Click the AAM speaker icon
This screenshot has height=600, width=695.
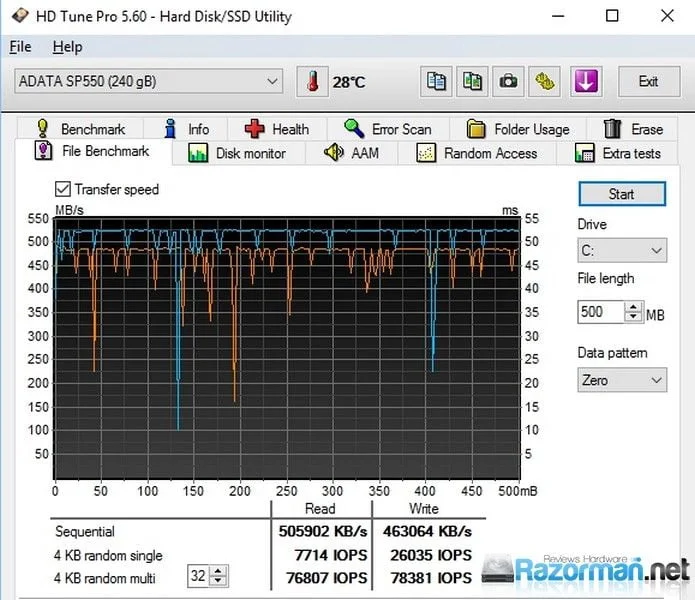[x=334, y=152]
